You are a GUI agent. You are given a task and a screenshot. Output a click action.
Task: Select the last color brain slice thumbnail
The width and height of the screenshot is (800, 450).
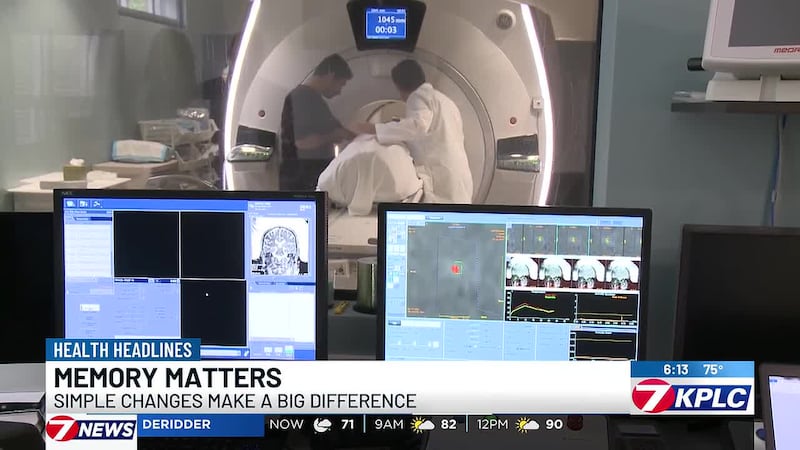(623, 273)
